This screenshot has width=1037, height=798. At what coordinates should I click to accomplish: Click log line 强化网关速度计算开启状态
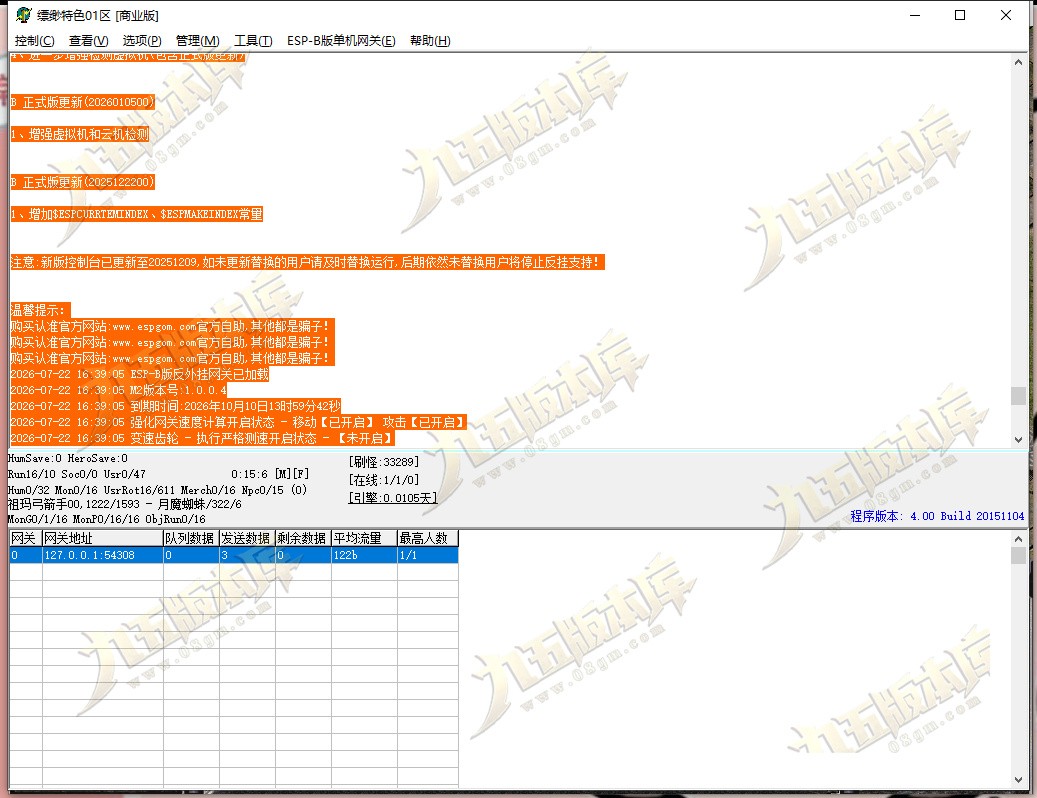[x=239, y=422]
